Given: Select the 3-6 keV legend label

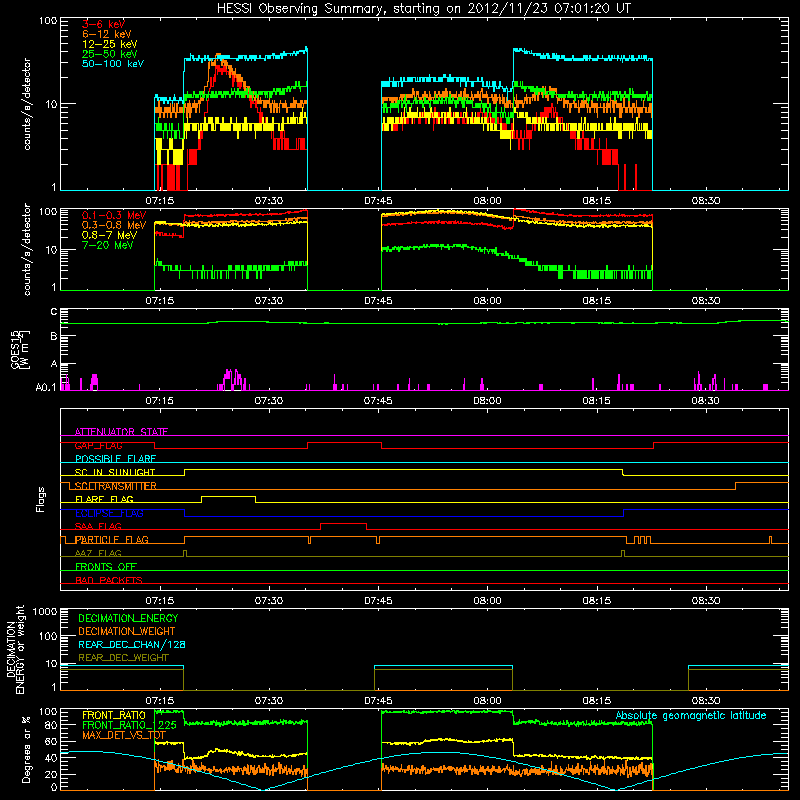Looking at the screenshot, I should 104,24.
